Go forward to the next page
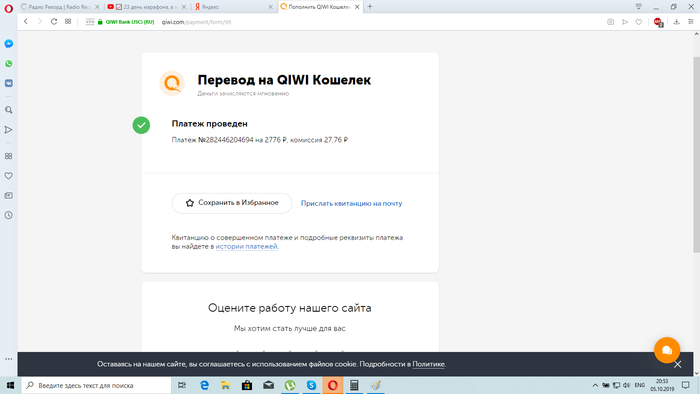 click(40, 21)
